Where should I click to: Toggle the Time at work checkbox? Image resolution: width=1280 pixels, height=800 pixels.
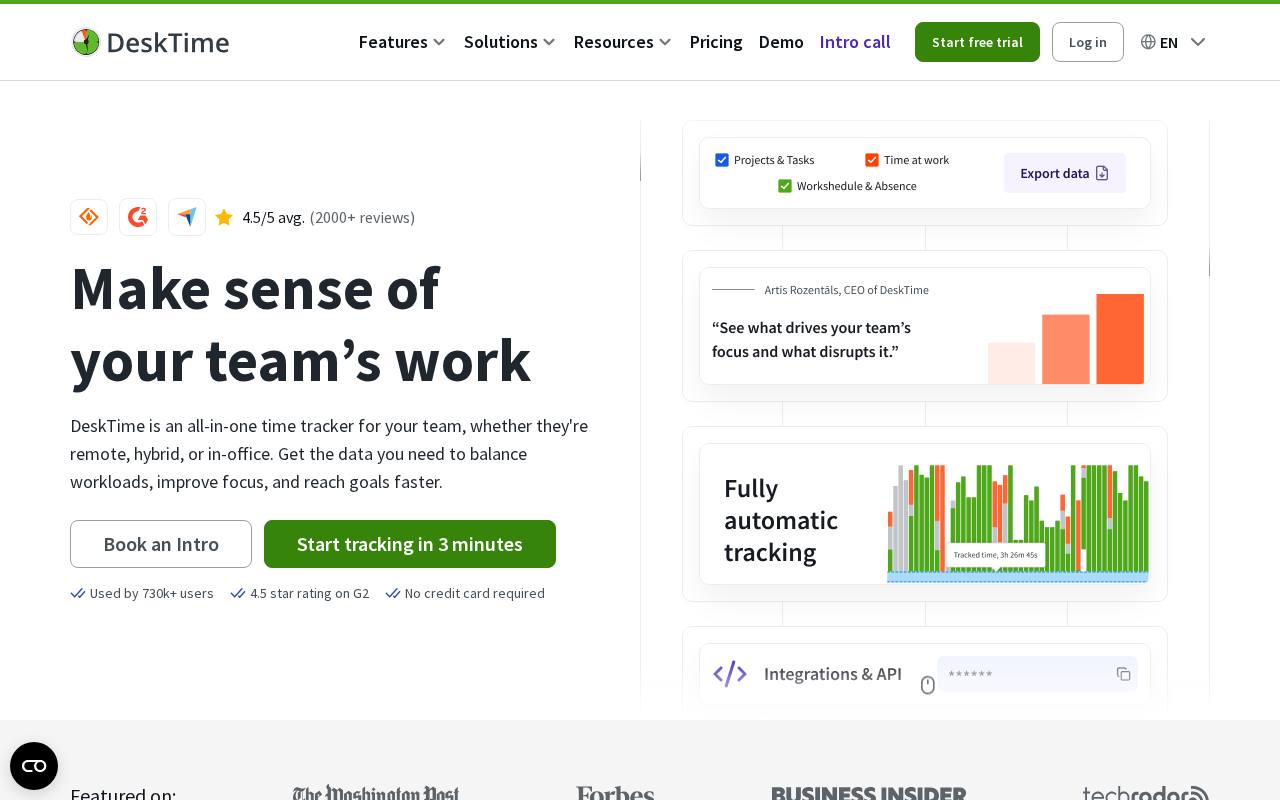point(872,160)
